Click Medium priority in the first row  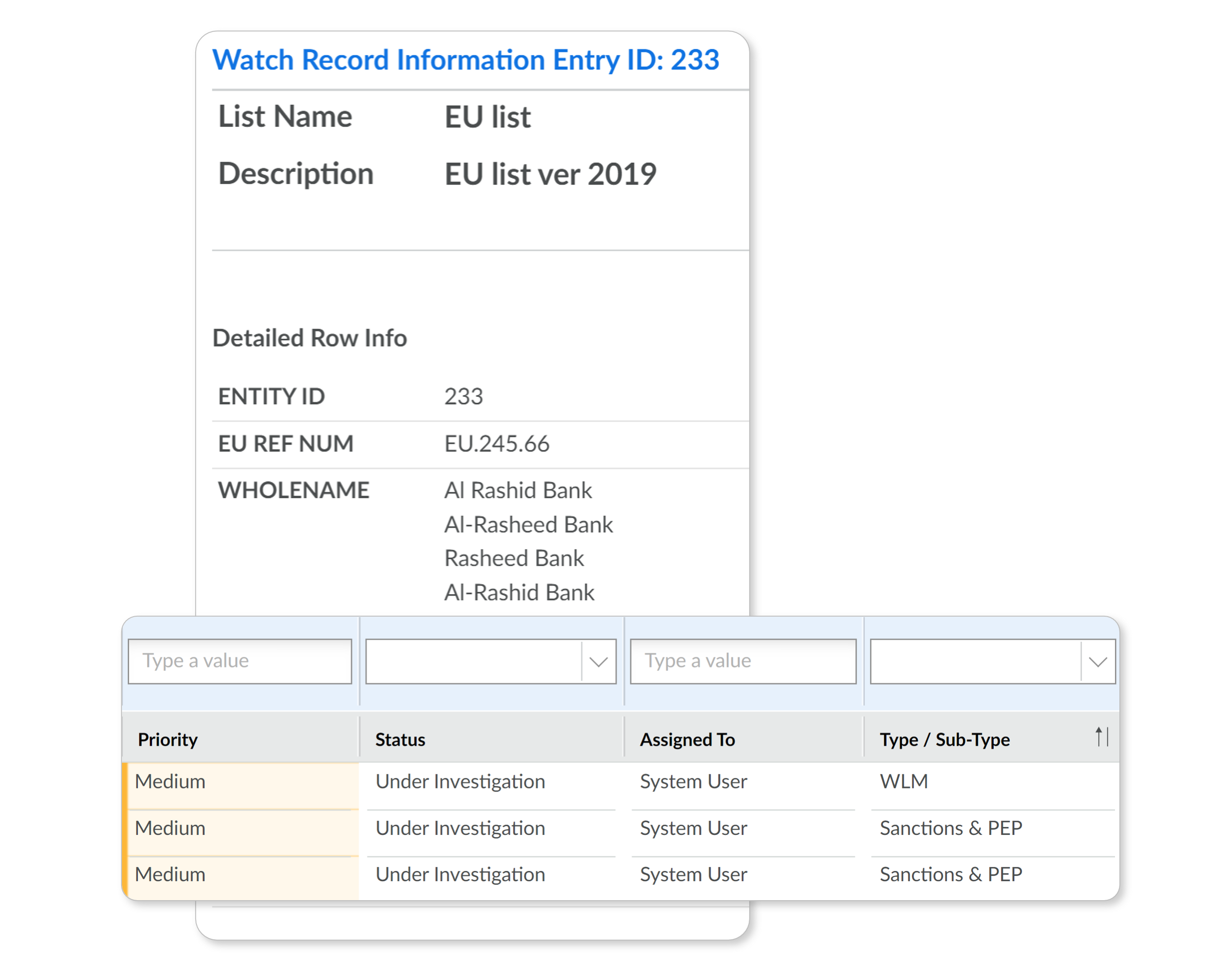[x=170, y=782]
